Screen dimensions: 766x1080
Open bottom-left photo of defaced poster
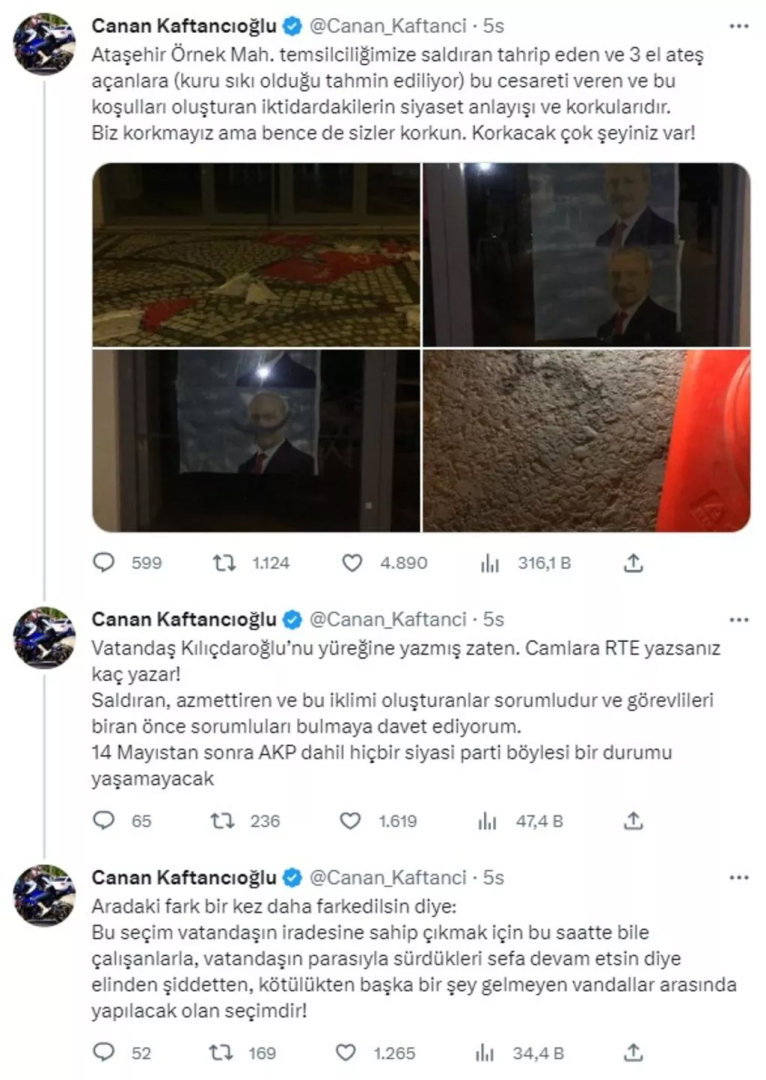tap(256, 441)
